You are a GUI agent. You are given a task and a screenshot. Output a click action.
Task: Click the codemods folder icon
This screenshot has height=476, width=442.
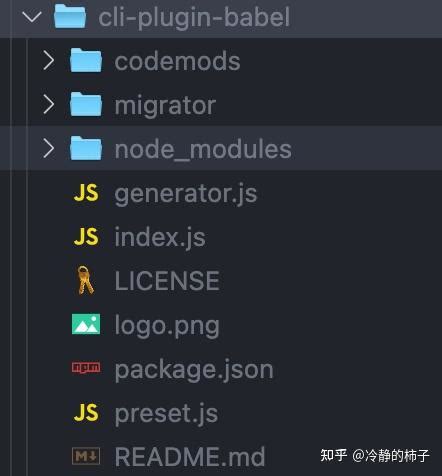pyautogui.click(x=86, y=60)
